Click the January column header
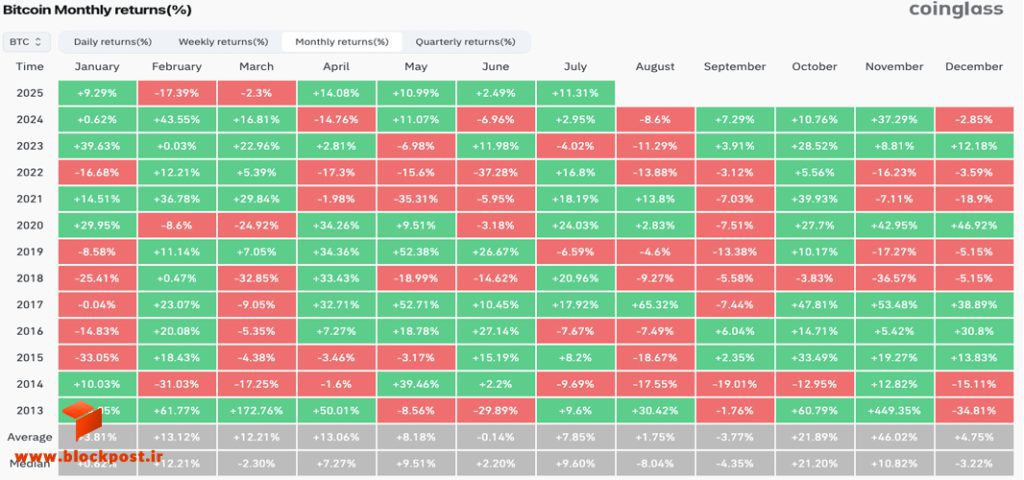The image size is (1024, 480). tap(97, 67)
